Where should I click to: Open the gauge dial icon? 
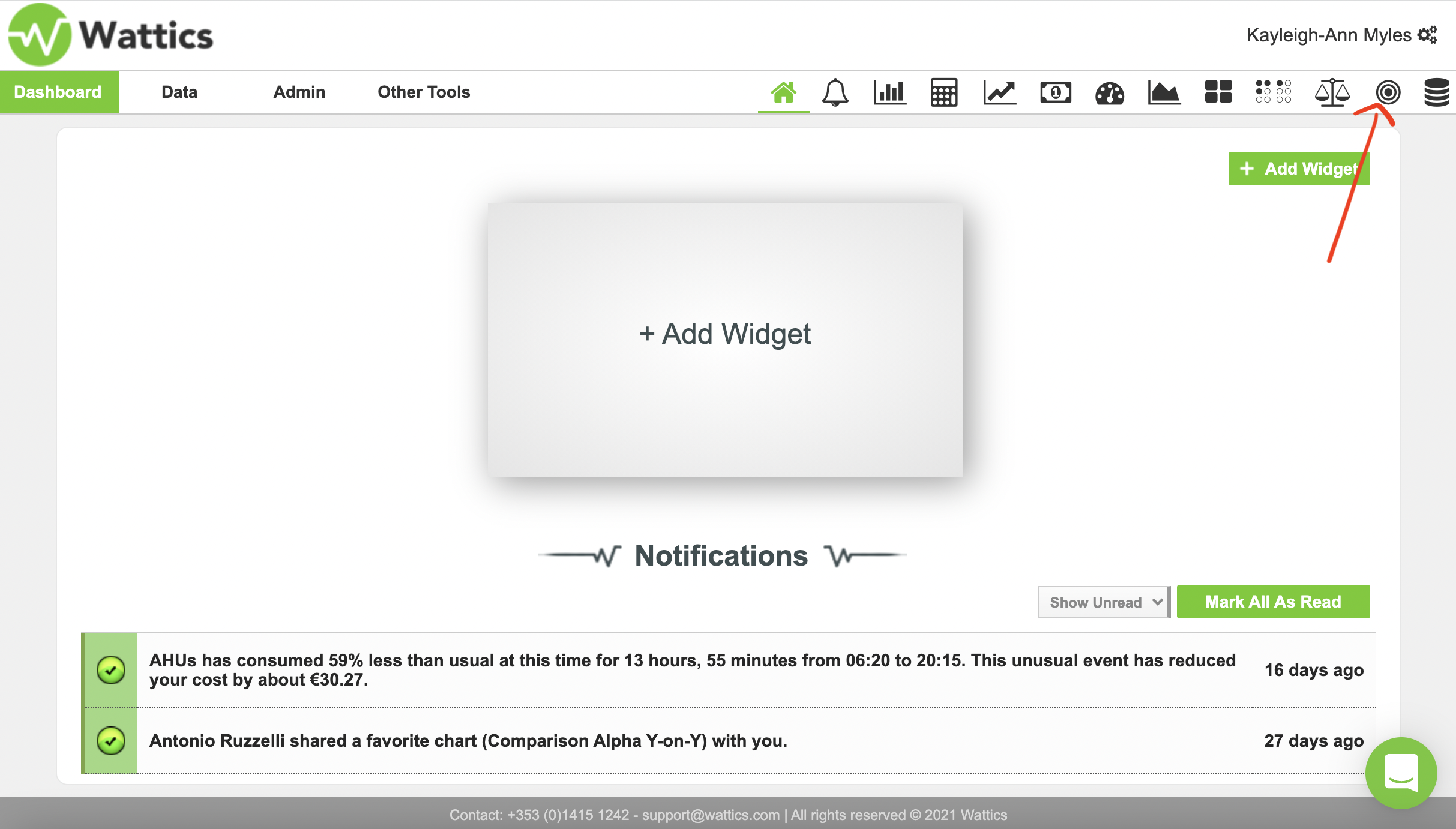(x=1109, y=93)
